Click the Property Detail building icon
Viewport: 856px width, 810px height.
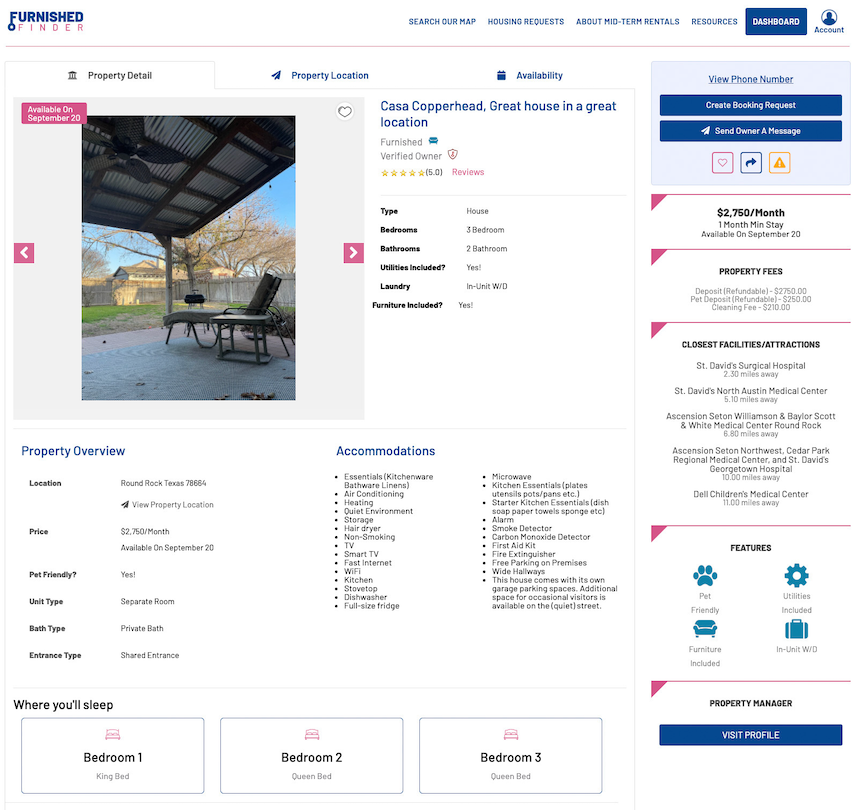(72, 75)
